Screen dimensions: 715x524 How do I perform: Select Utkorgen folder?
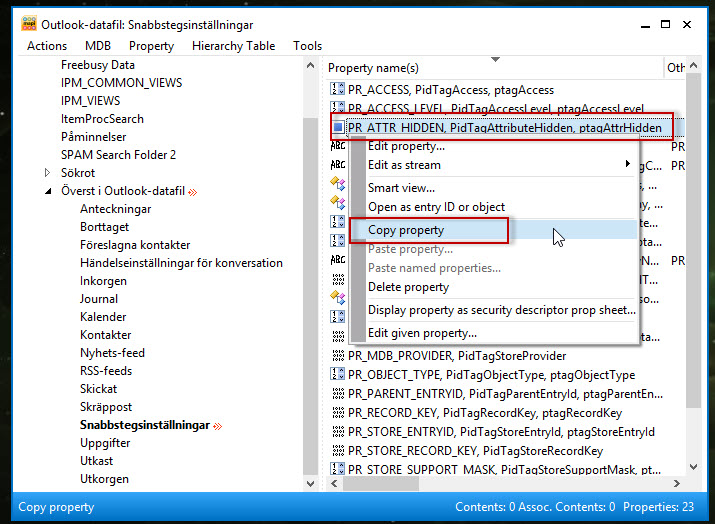click(104, 479)
